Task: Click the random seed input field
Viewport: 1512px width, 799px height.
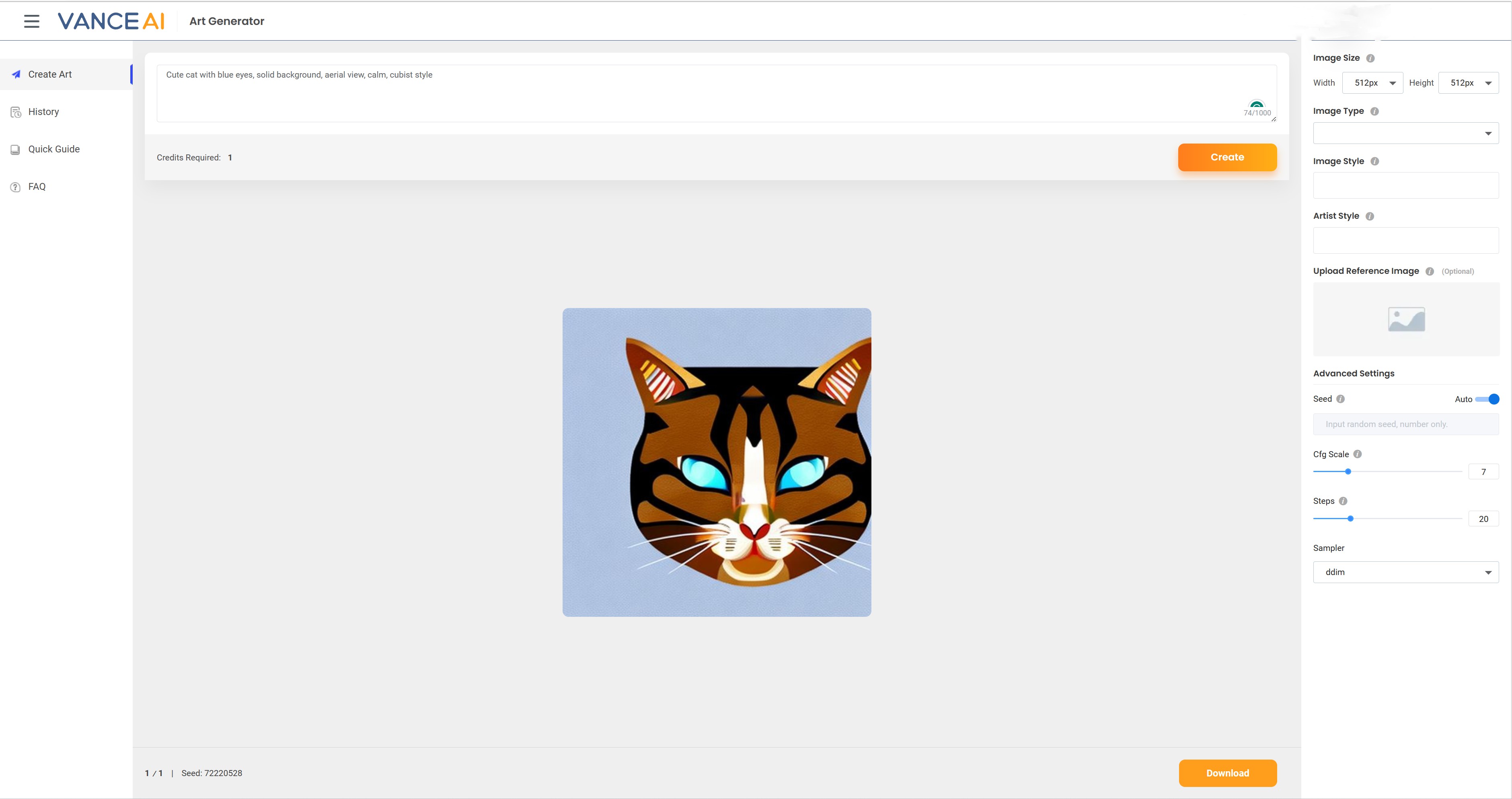Action: (x=1405, y=425)
